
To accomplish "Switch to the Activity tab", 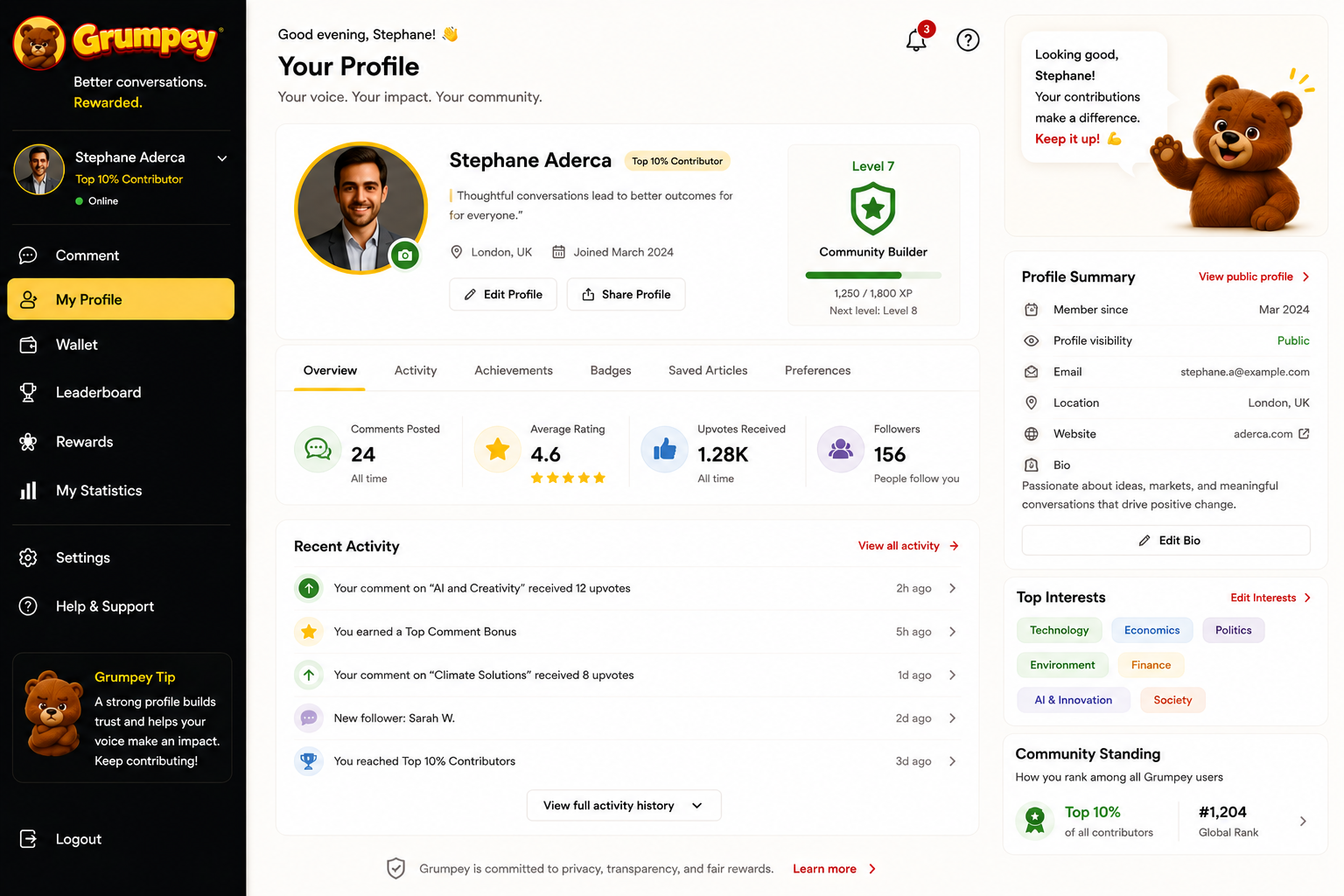I will click(x=416, y=370).
